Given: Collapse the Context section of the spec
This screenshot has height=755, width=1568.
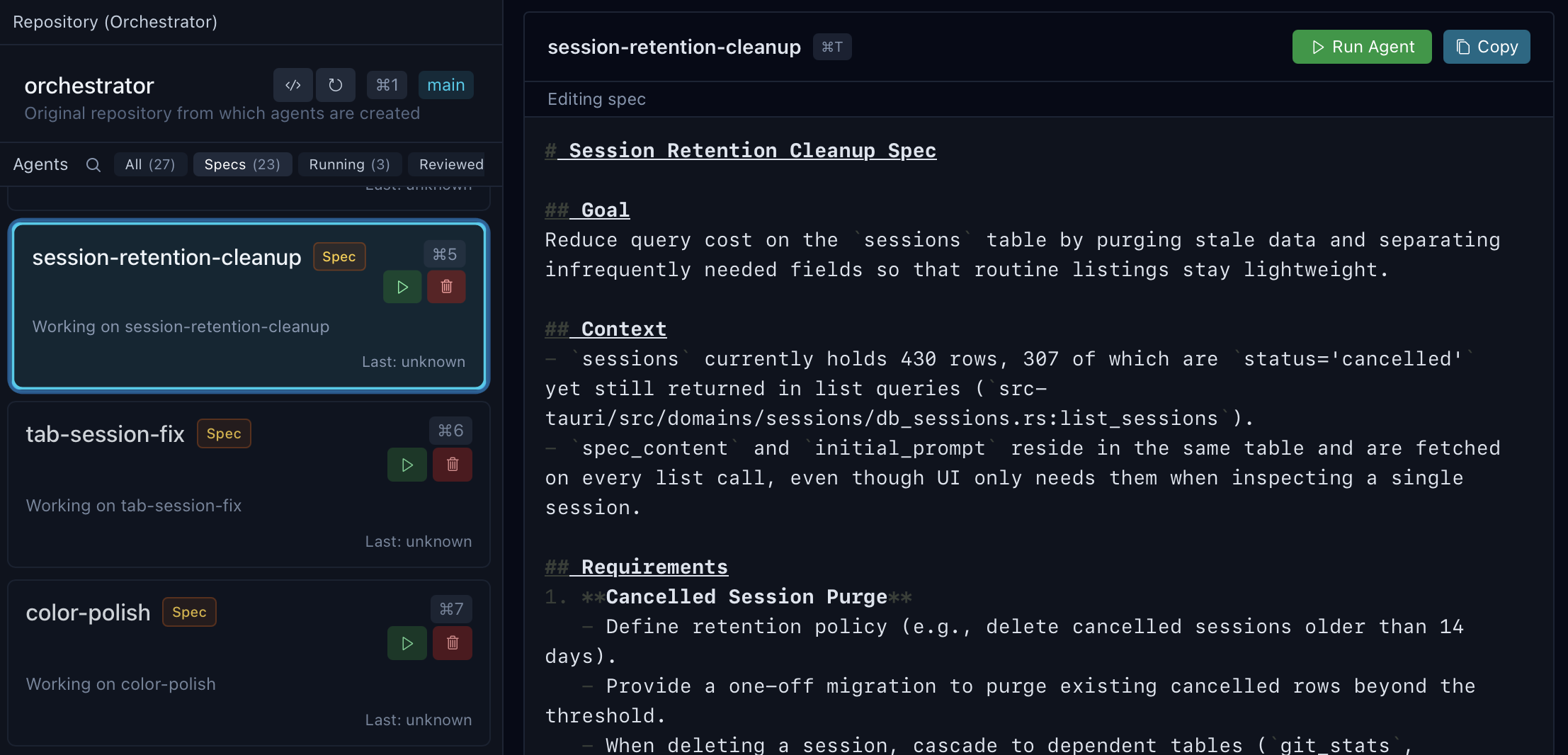Looking at the screenshot, I should (x=606, y=328).
